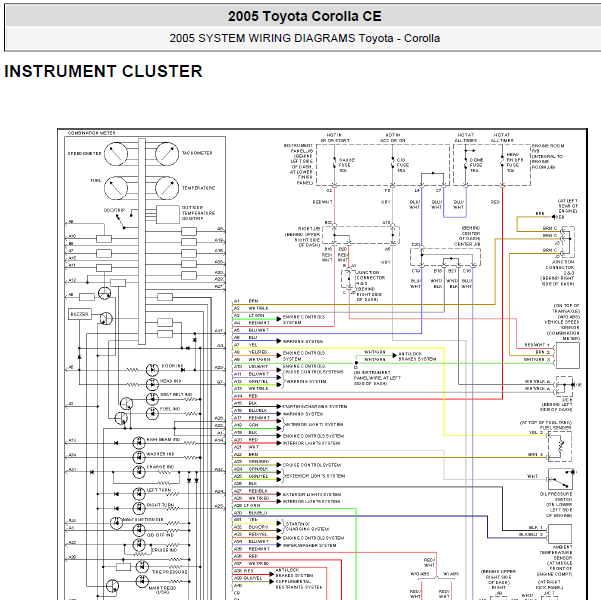Click the "WIPER/WASHER SYSTEM" label at A34

point(309,546)
